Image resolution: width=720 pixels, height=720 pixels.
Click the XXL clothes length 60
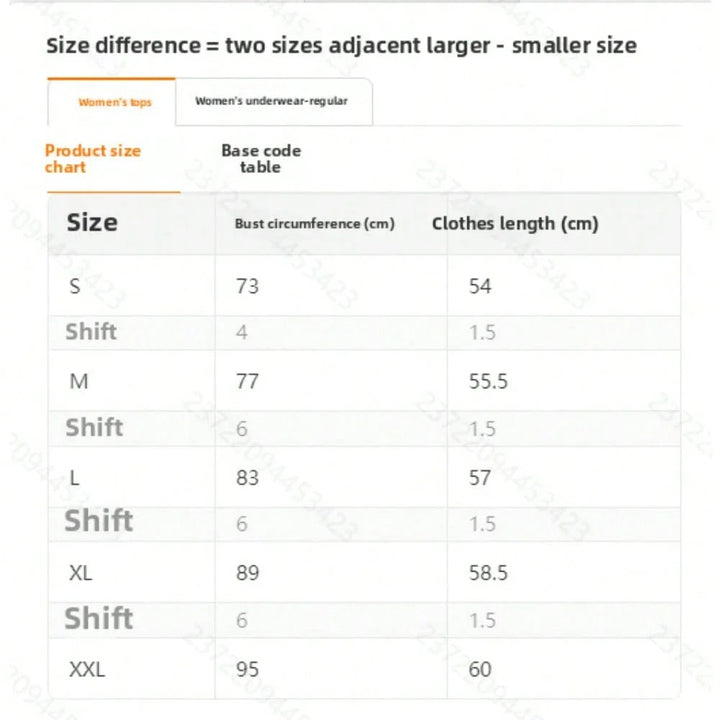pyautogui.click(x=480, y=668)
